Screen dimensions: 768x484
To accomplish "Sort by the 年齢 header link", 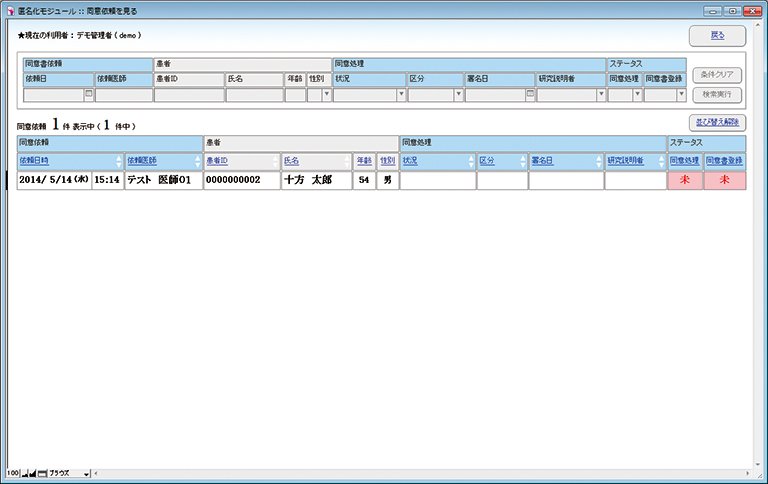I will (x=364, y=161).
